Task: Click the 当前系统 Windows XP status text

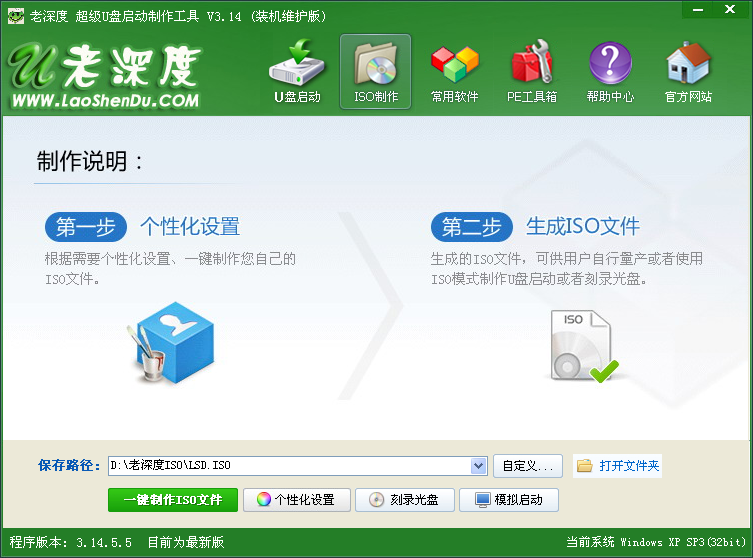Action: tap(656, 542)
